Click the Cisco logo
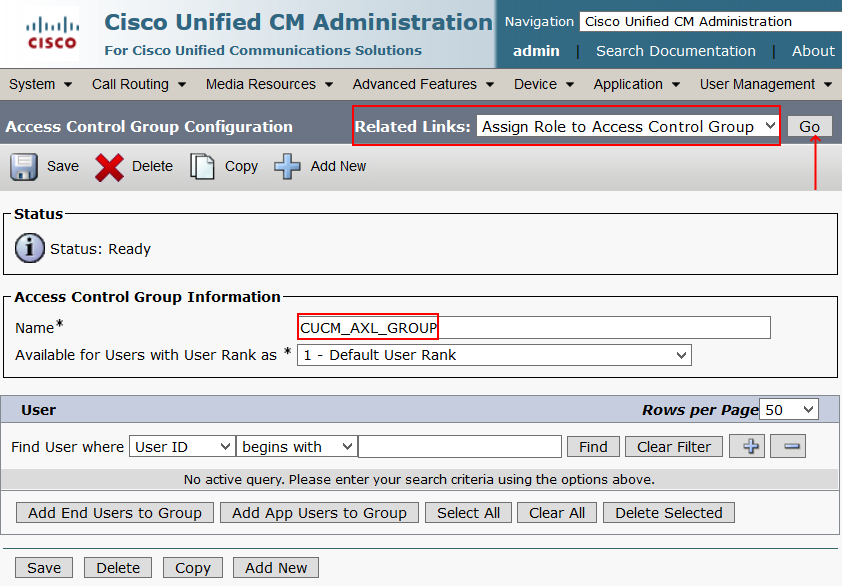842x586 pixels. (52, 33)
